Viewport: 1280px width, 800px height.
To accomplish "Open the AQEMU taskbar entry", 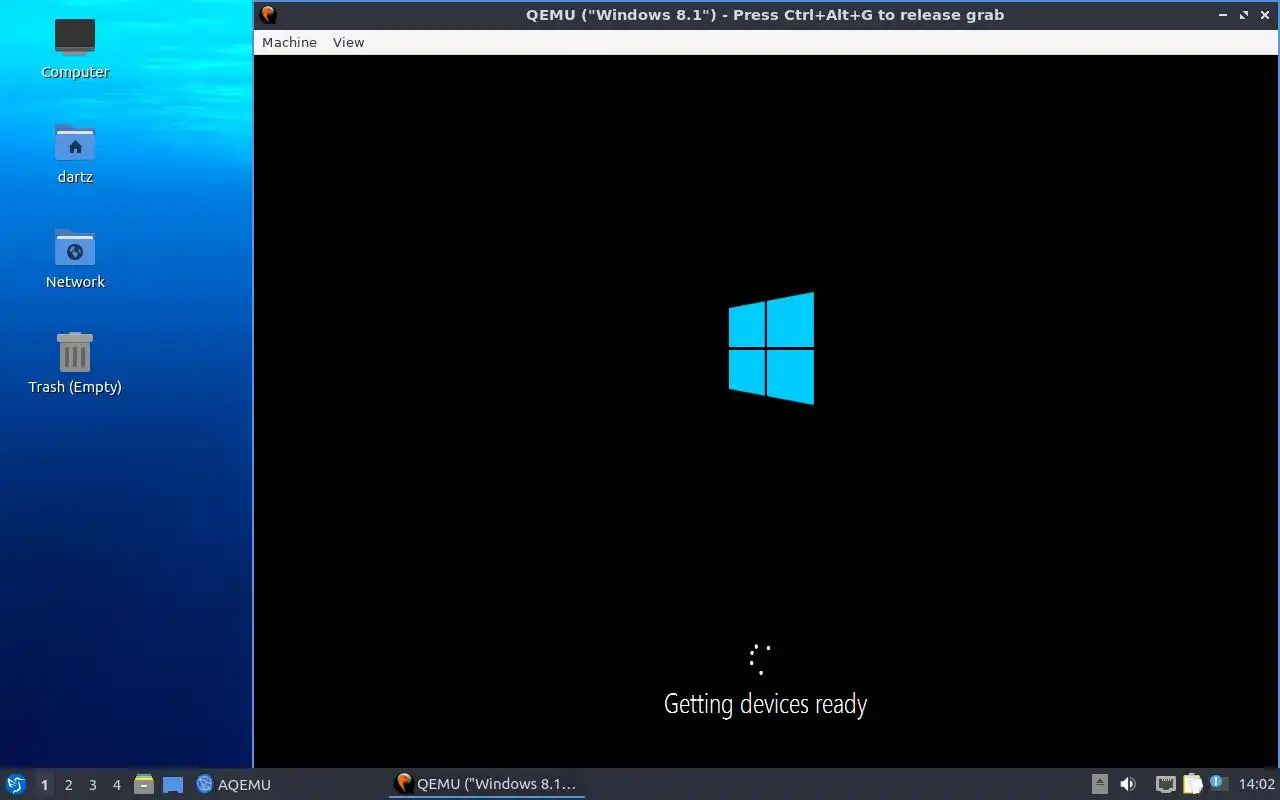I will pos(233,784).
